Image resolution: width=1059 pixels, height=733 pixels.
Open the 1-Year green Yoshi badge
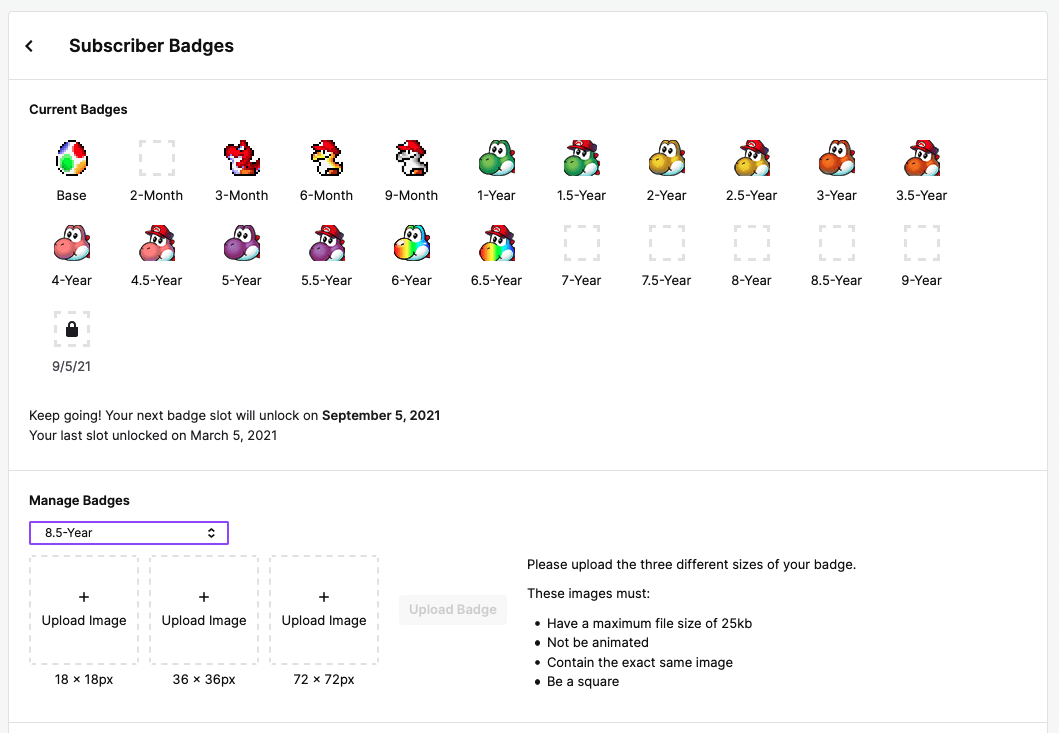point(496,157)
